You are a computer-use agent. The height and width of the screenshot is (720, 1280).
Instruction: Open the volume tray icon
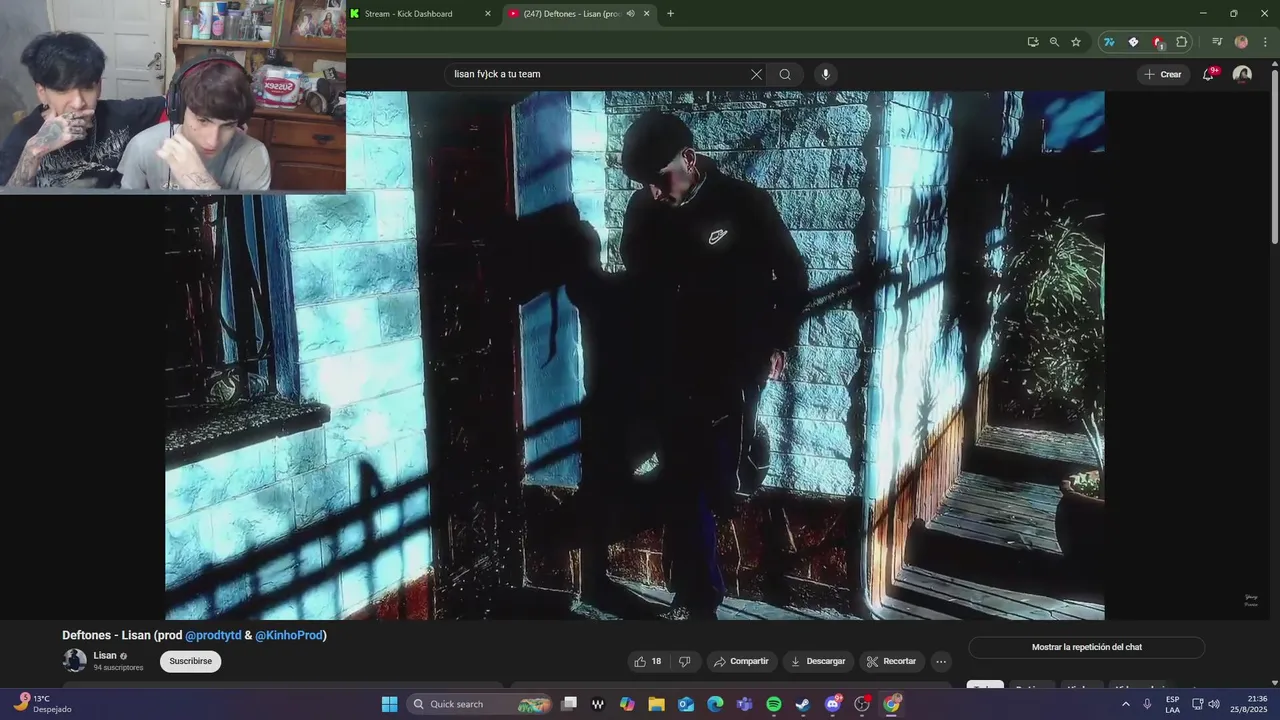[x=1214, y=704]
